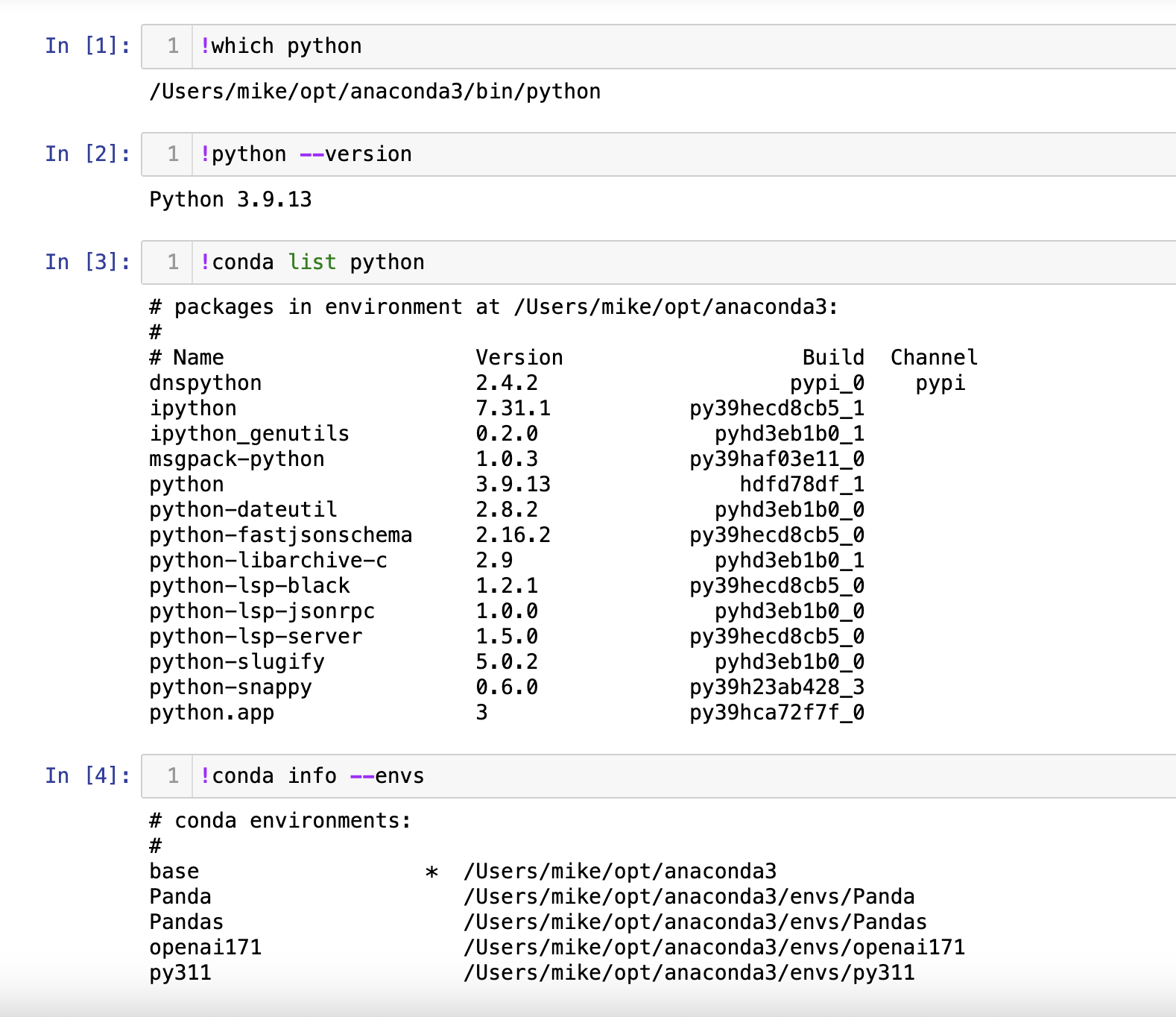The image size is (1176, 1017).
Task: Click the 'python-lsp-jsonrpc' package name
Action: coord(262,611)
